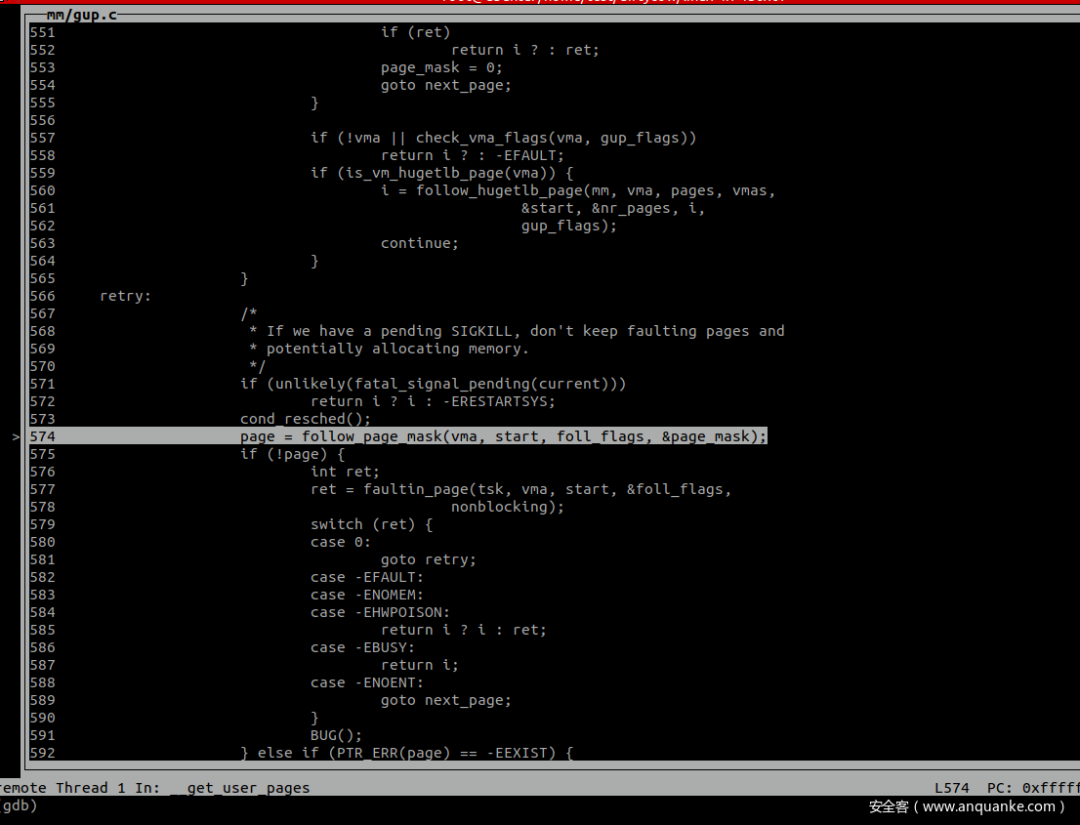This screenshot has height=825, width=1080.
Task: Select line 551 'if (ret)'
Action: (x=415, y=32)
